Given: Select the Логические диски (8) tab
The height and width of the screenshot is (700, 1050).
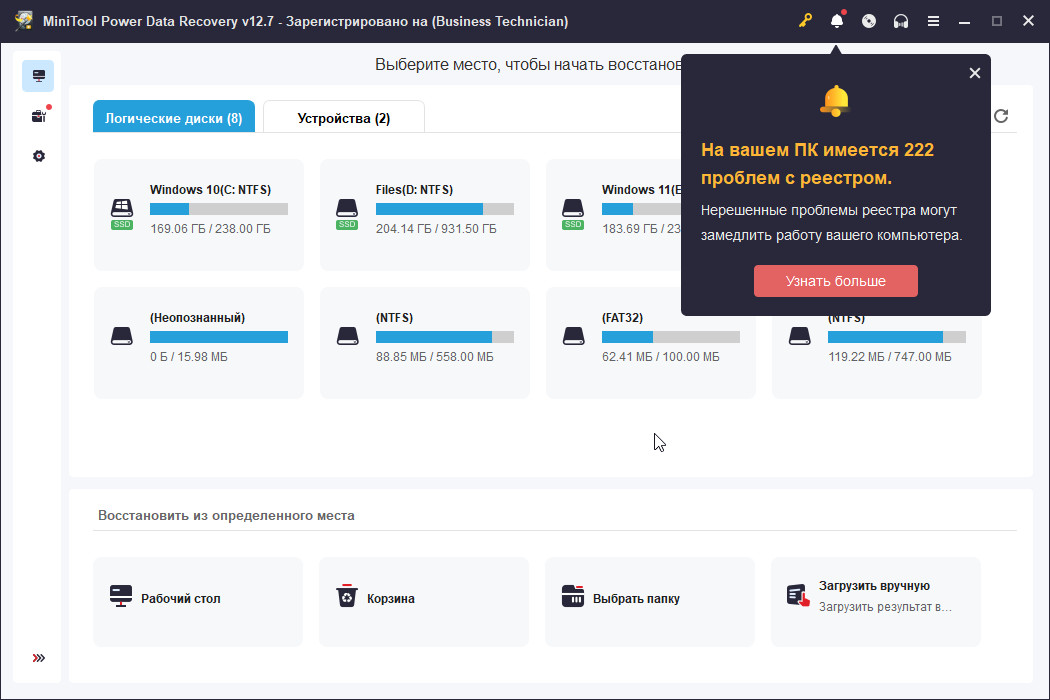Looking at the screenshot, I should [x=174, y=118].
